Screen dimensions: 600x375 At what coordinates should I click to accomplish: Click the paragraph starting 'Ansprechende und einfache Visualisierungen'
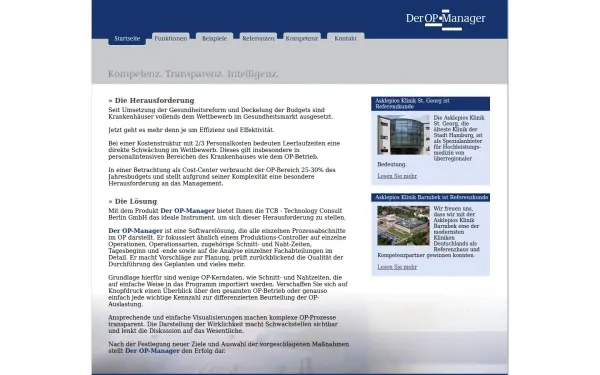pos(223,324)
